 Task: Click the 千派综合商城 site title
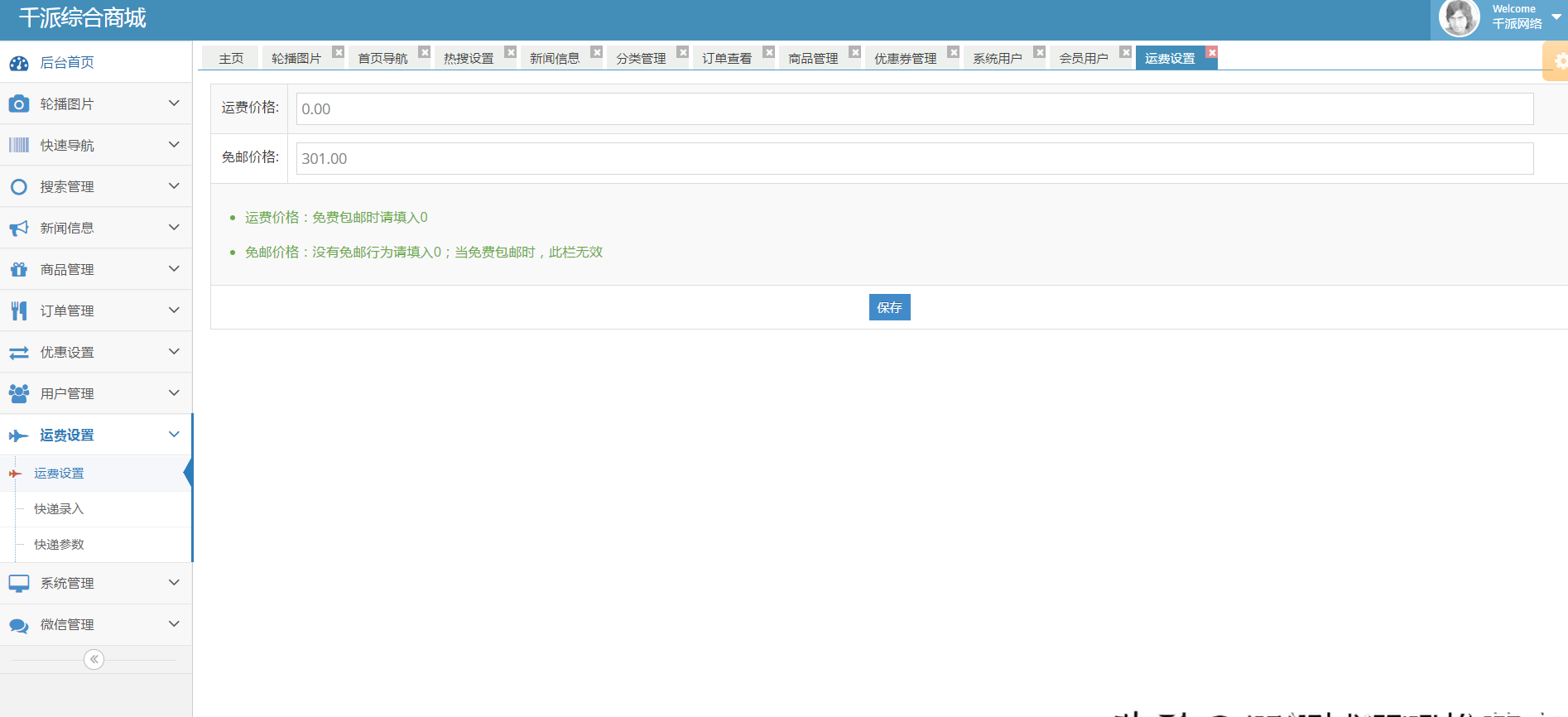coord(83,18)
